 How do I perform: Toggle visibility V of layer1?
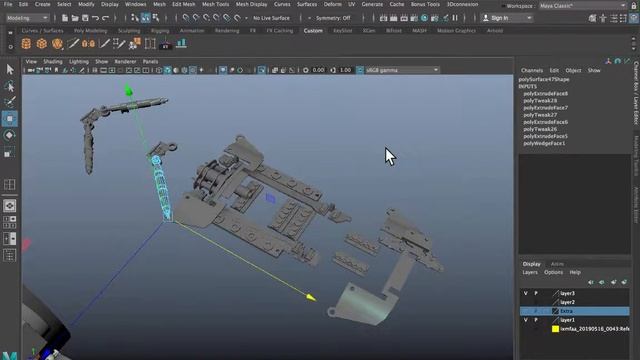coord(526,320)
